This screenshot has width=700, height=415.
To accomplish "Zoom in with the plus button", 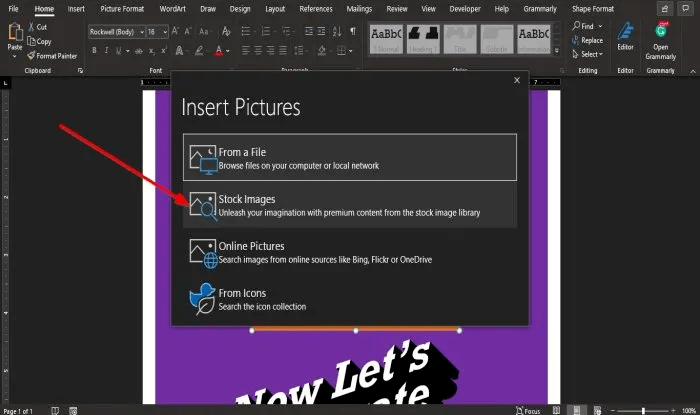I will (673, 411).
